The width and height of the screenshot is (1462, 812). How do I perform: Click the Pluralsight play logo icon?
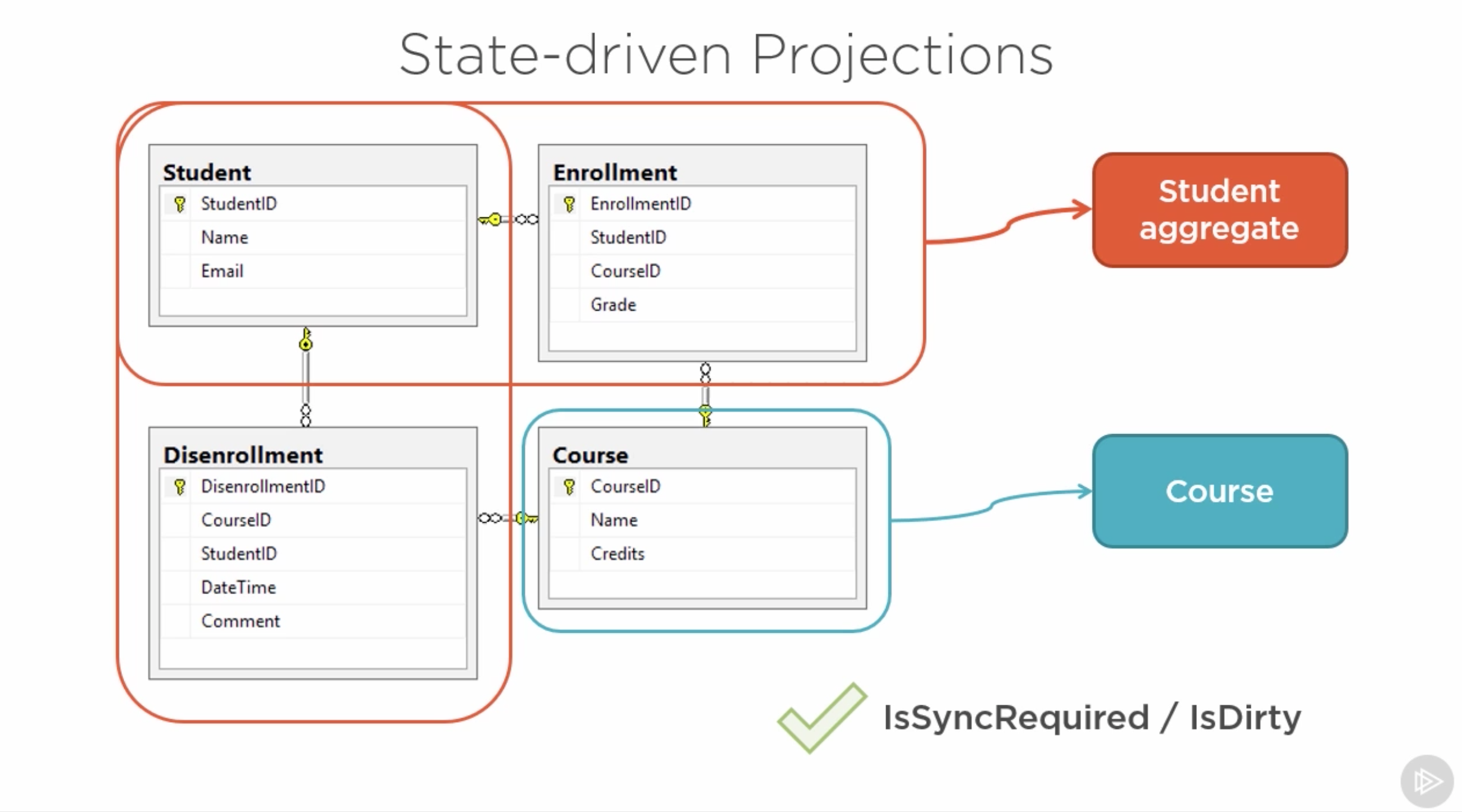pos(1427,781)
